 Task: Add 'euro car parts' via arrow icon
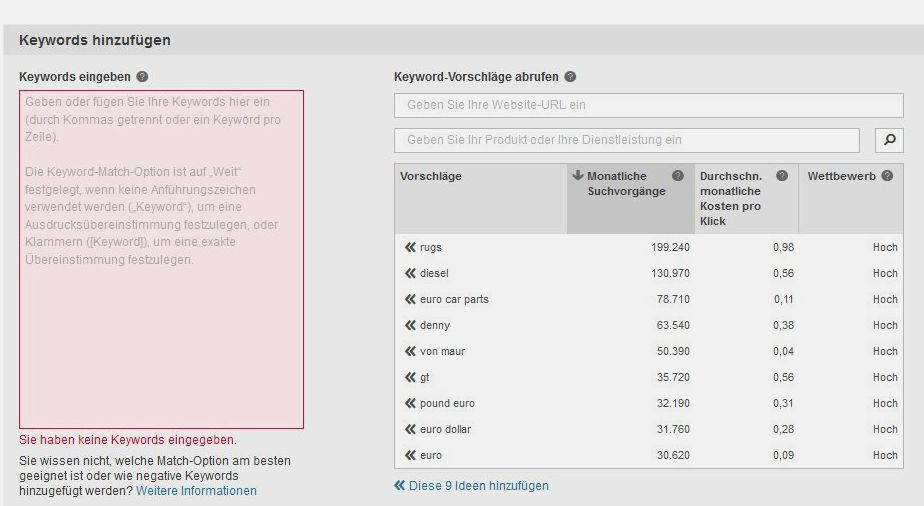tap(410, 299)
